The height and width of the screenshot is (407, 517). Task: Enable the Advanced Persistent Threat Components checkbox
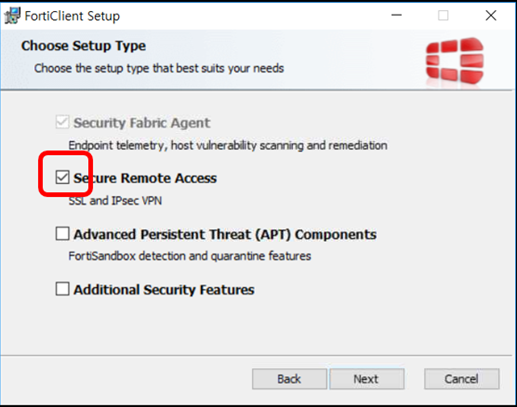click(x=62, y=234)
